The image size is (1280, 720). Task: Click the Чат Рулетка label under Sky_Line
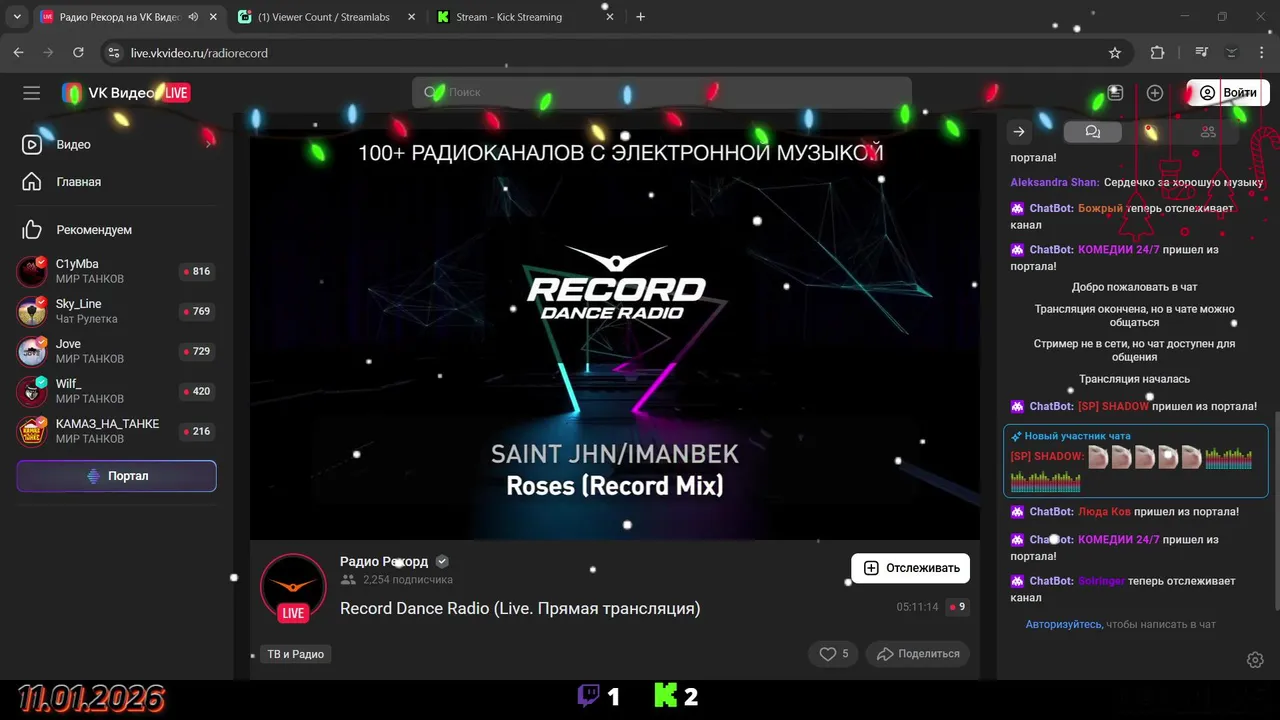click(87, 319)
